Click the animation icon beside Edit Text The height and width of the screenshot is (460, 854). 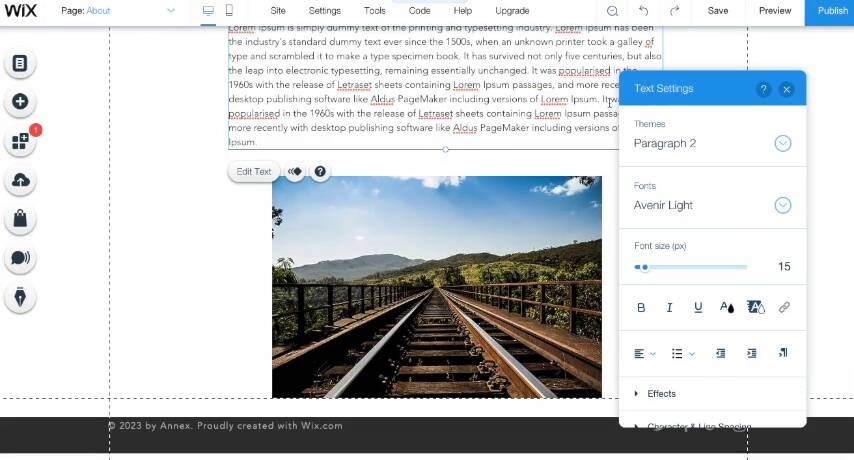pyautogui.click(x=295, y=172)
